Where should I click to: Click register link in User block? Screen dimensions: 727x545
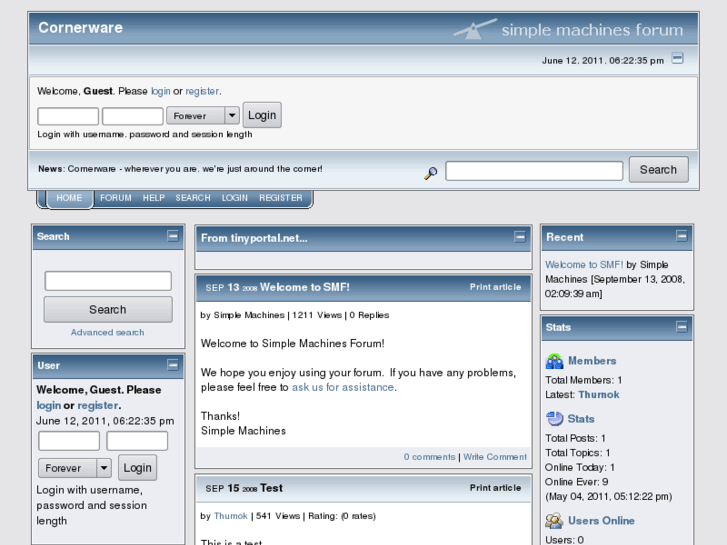pyautogui.click(x=97, y=405)
